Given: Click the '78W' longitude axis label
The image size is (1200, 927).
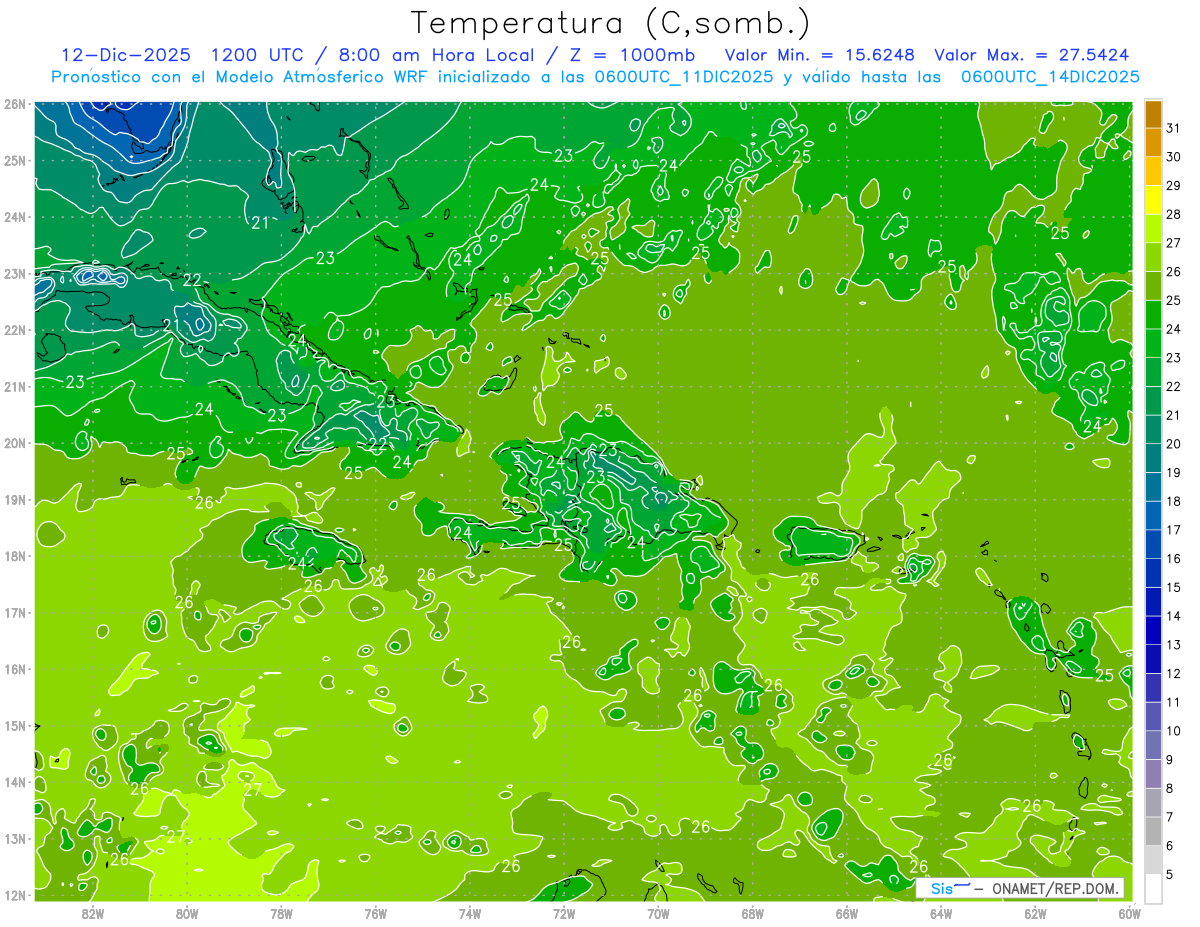Looking at the screenshot, I should 281,912.
